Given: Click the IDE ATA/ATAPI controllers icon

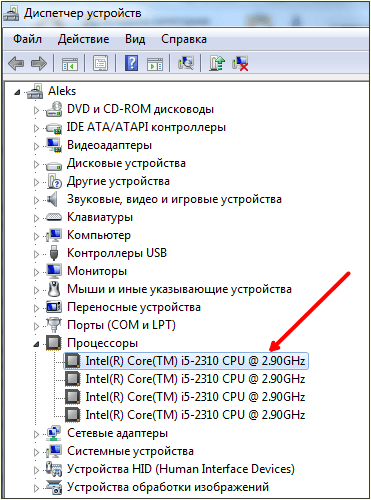Looking at the screenshot, I should pyautogui.click(x=54, y=128).
